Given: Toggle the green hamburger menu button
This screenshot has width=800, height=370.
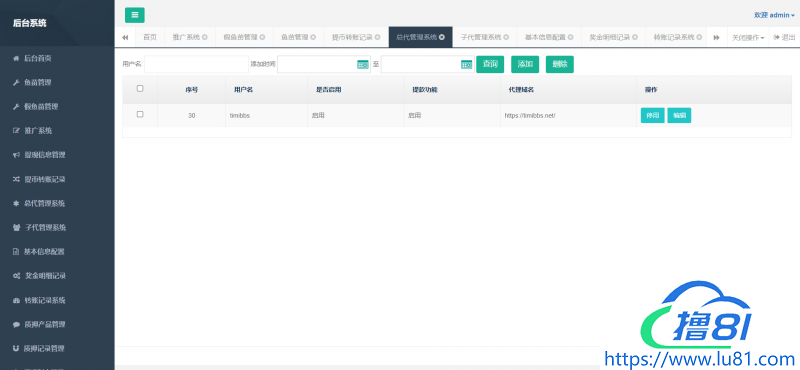Looking at the screenshot, I should coord(135,15).
